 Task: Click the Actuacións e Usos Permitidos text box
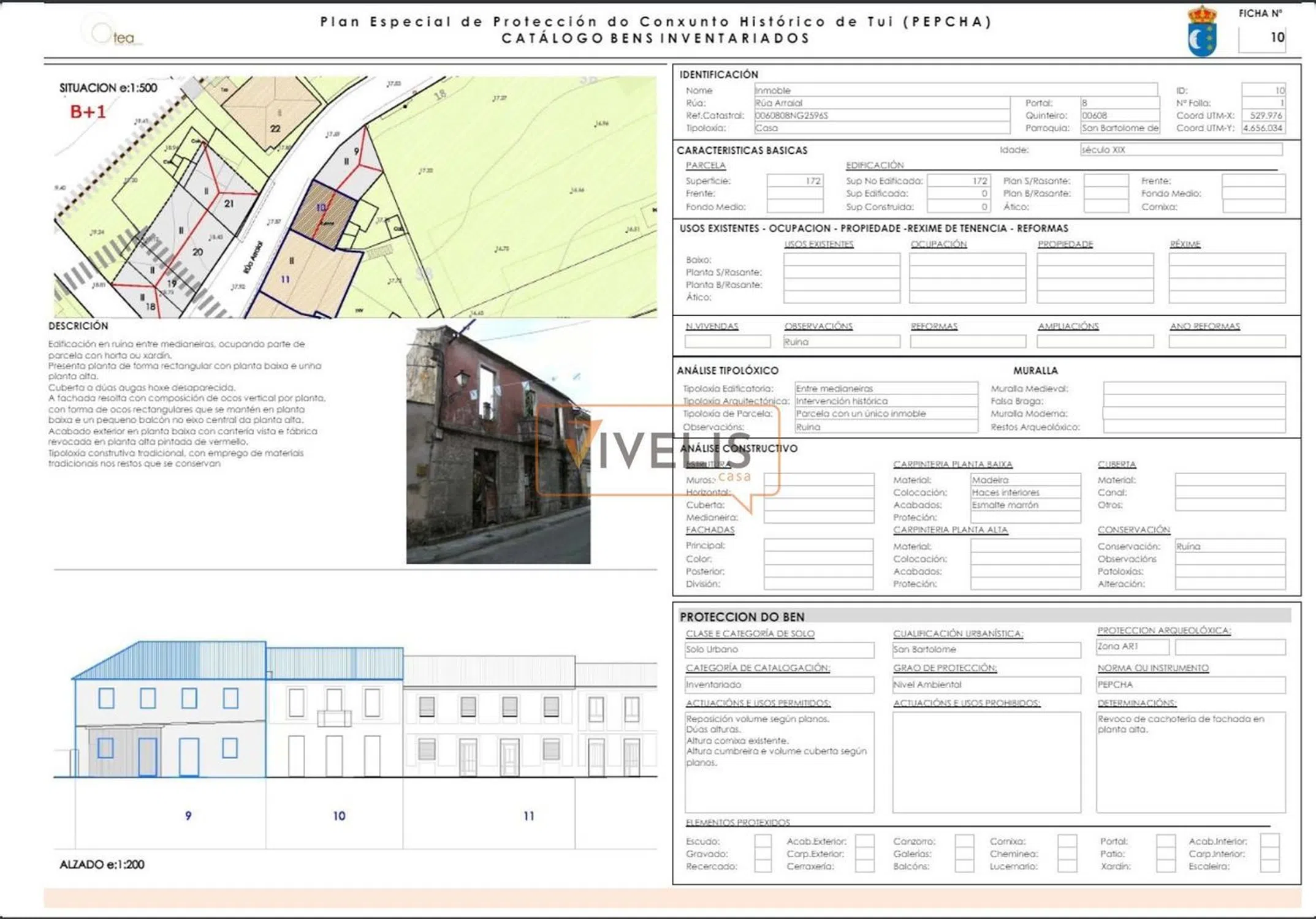coord(778,762)
